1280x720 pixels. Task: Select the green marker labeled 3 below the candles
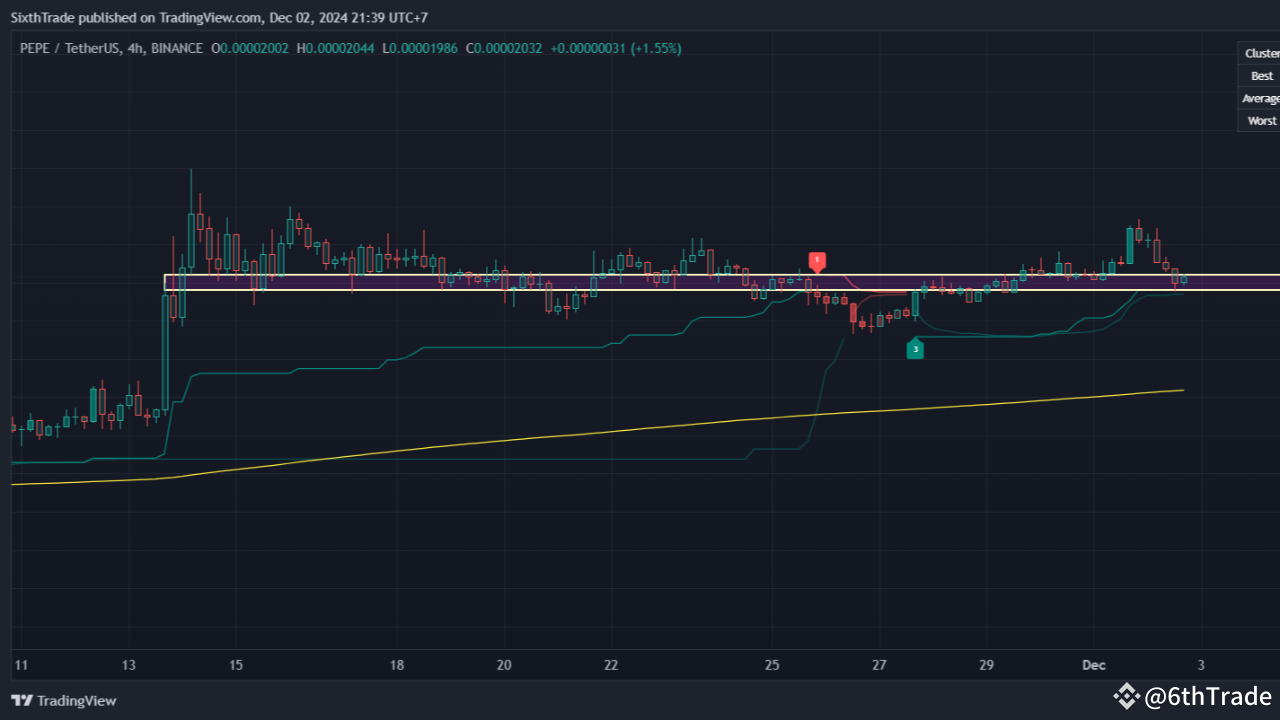tap(915, 349)
